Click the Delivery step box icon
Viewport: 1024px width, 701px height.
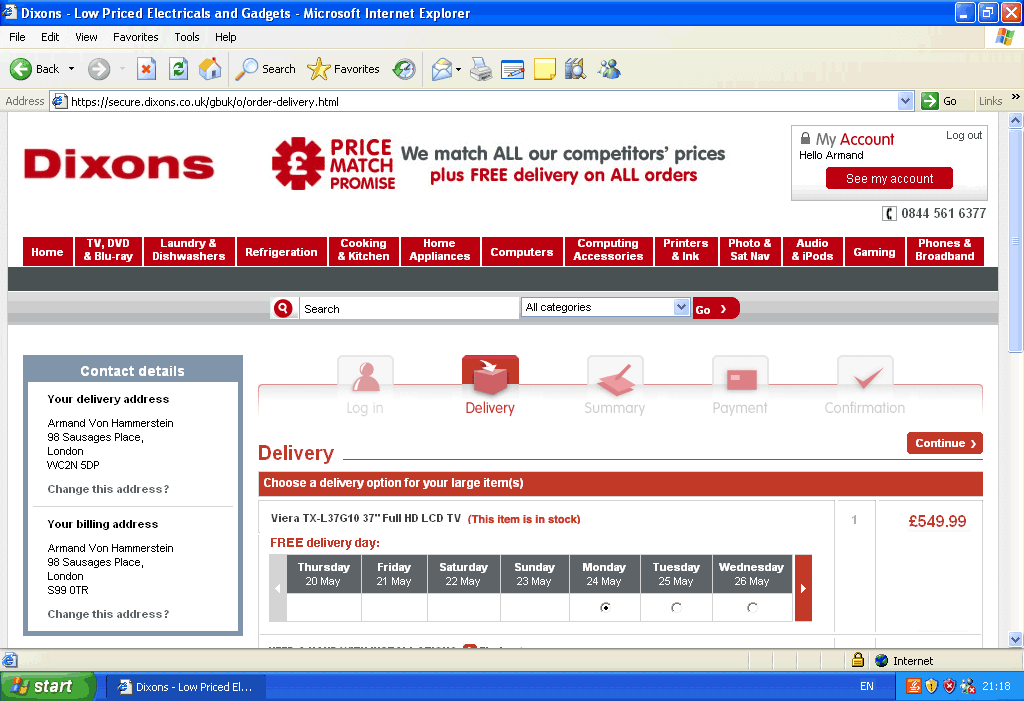pos(490,376)
